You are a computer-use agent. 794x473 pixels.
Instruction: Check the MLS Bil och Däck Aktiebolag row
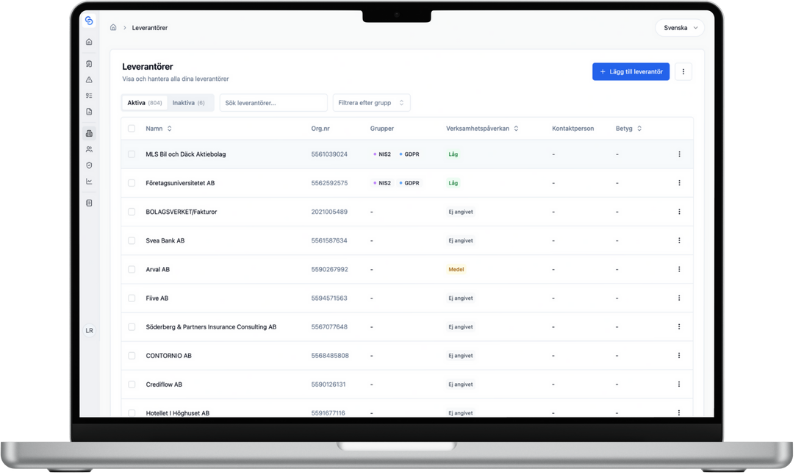tap(132, 154)
